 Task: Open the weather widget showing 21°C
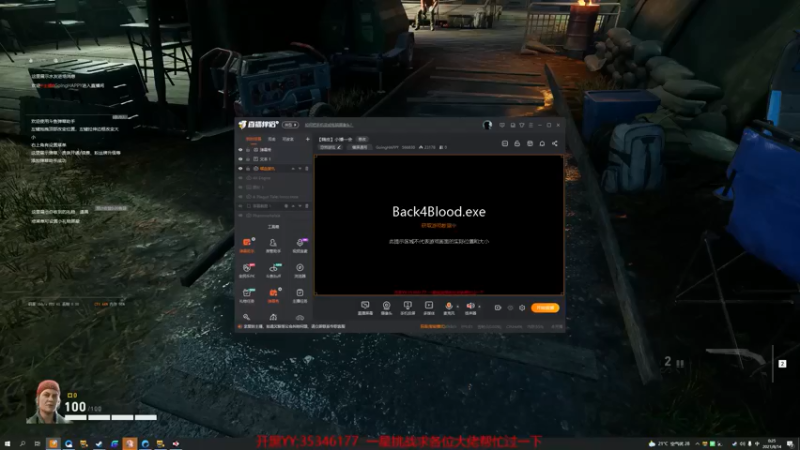(x=669, y=444)
